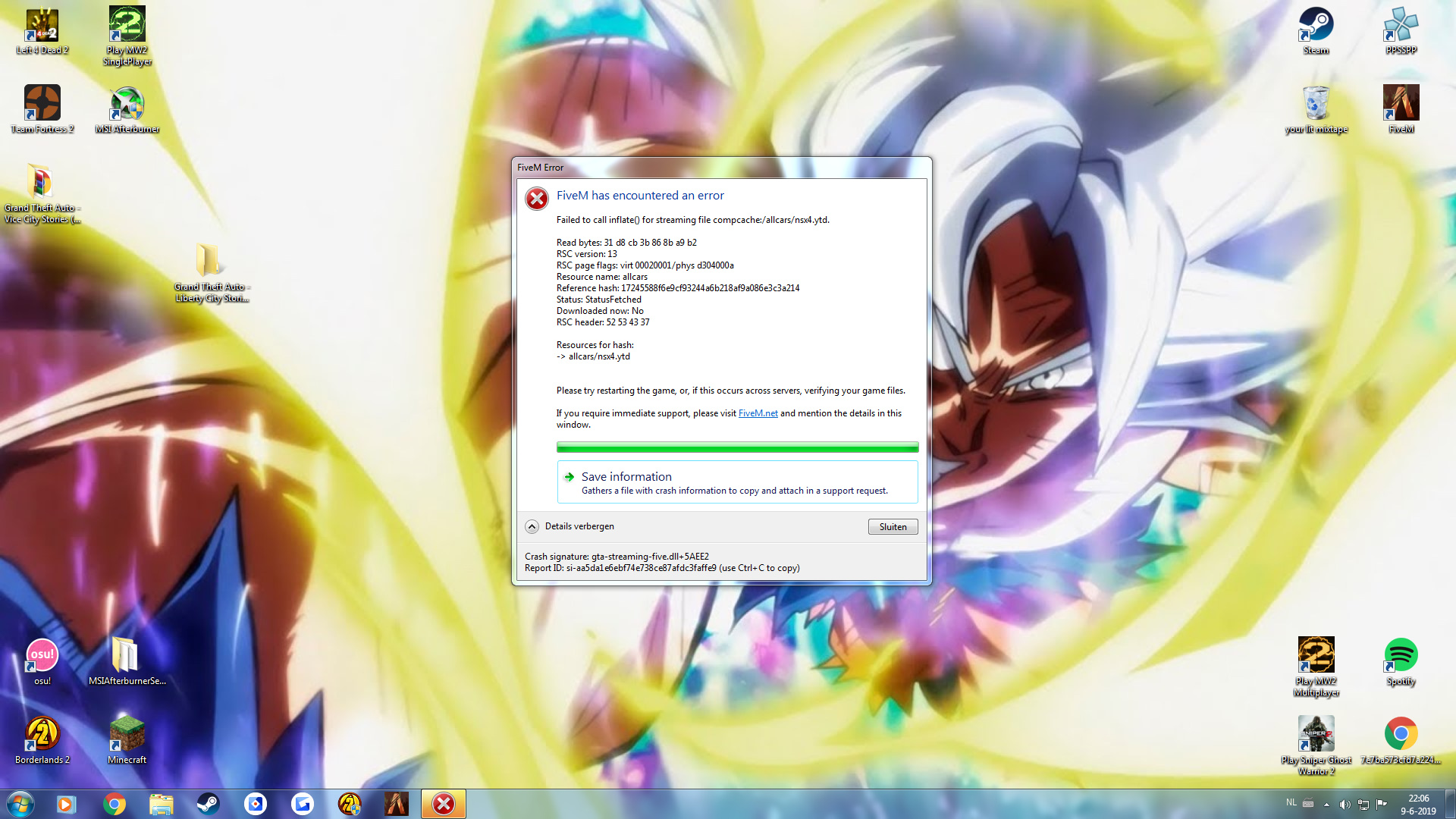Select the Team Fortress 2 shortcut
Image resolution: width=1456 pixels, height=819 pixels.
point(42,104)
